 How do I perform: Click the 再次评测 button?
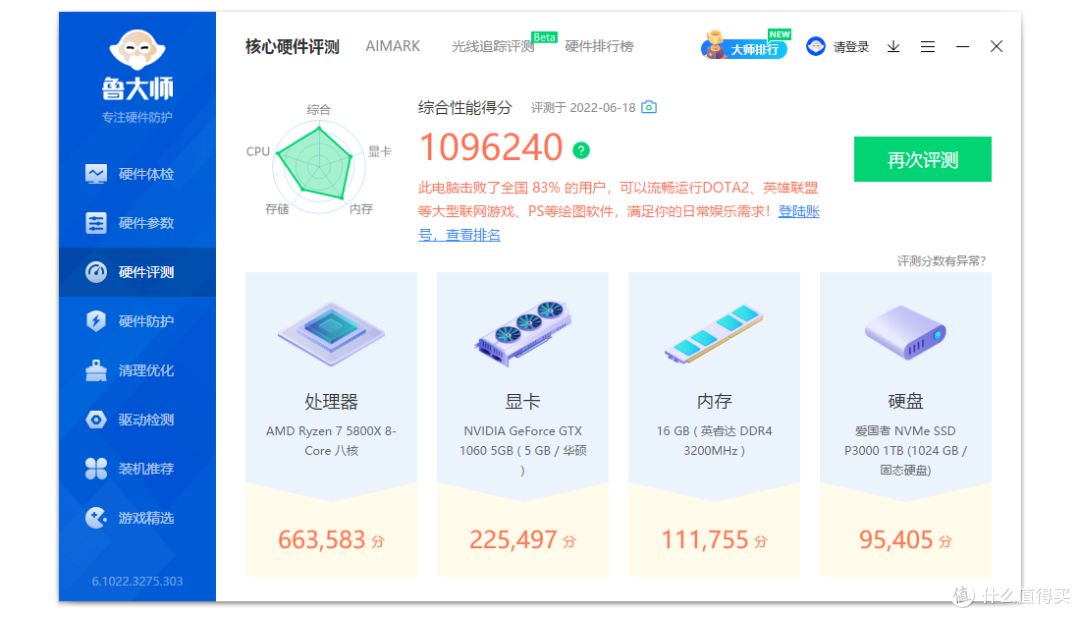(922, 159)
